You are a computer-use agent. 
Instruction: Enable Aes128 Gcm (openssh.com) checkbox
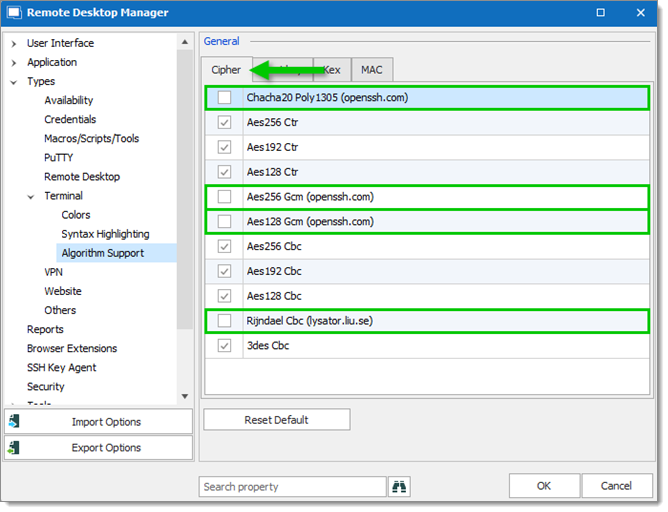coord(224,221)
